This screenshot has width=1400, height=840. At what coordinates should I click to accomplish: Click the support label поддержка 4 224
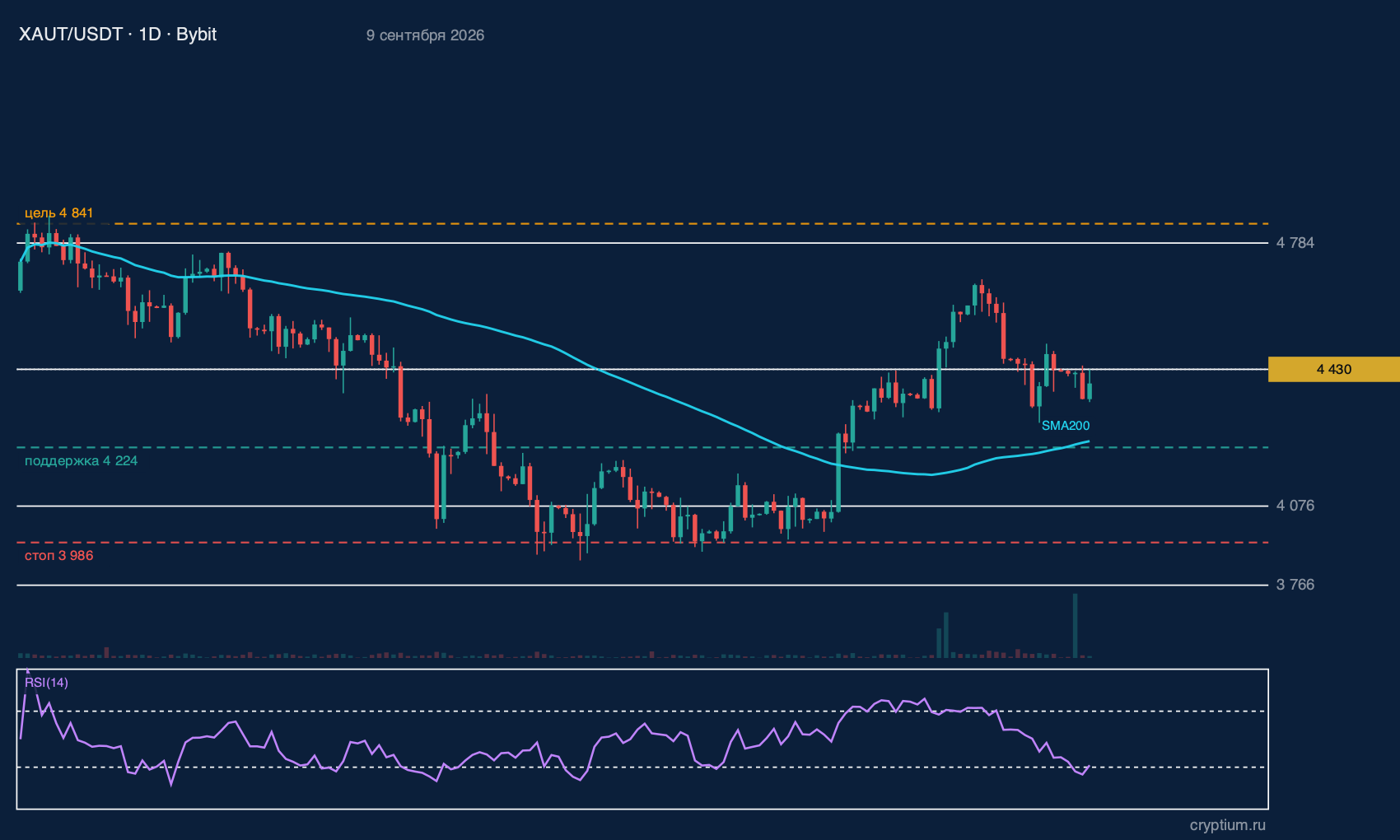tap(82, 461)
